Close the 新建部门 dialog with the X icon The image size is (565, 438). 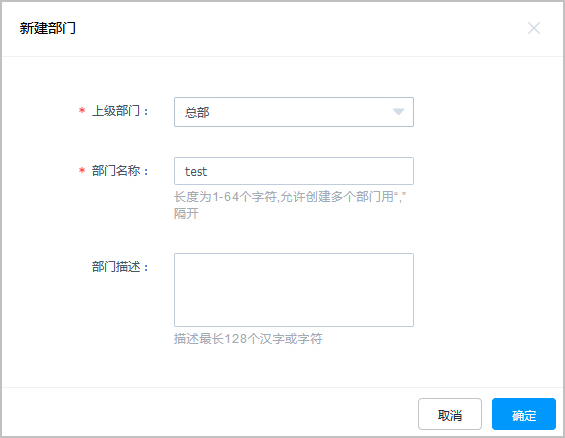(x=534, y=28)
